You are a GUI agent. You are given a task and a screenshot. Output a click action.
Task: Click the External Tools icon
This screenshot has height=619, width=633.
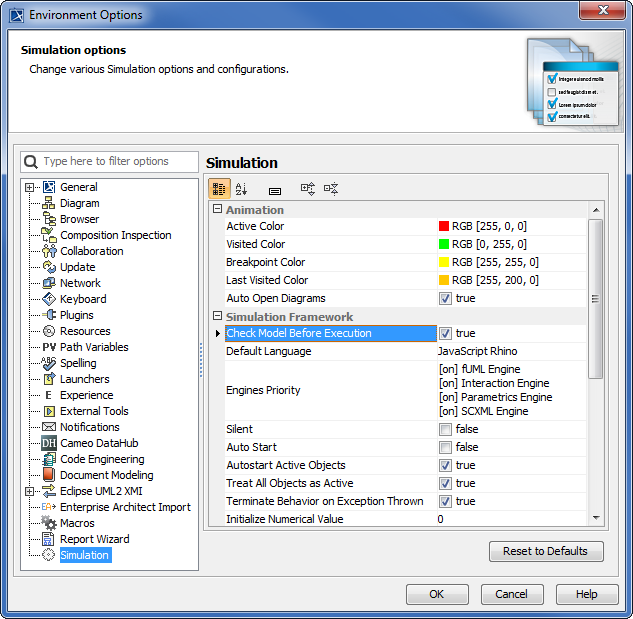[49, 411]
